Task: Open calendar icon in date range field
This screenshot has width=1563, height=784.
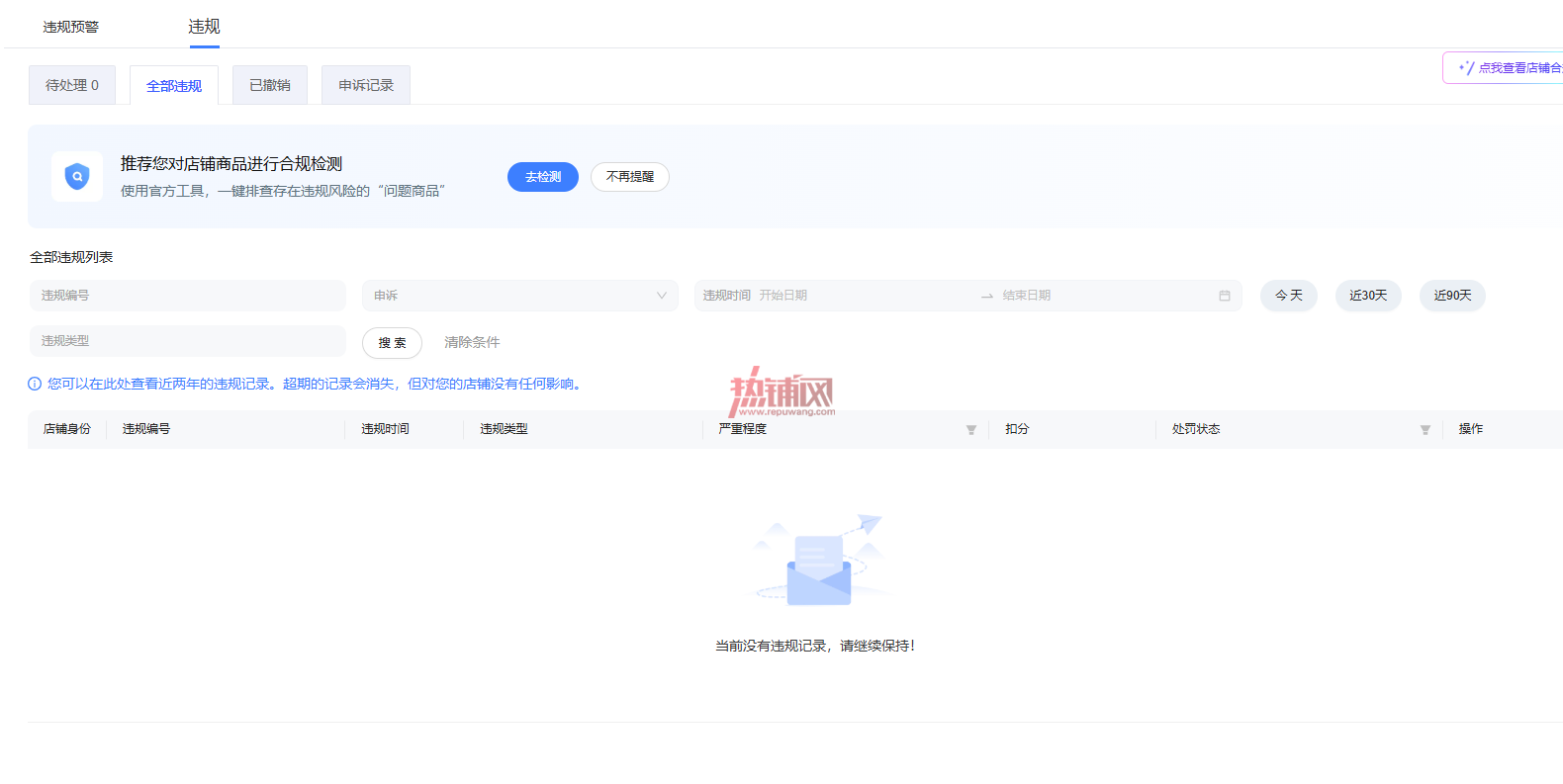Action: (1225, 296)
